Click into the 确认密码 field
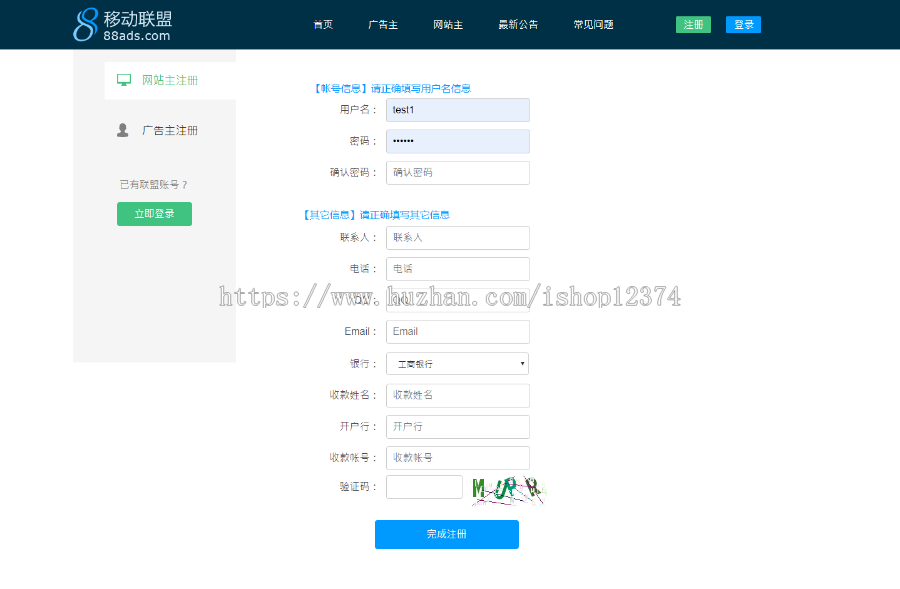Image resolution: width=900 pixels, height=589 pixels. (457, 173)
